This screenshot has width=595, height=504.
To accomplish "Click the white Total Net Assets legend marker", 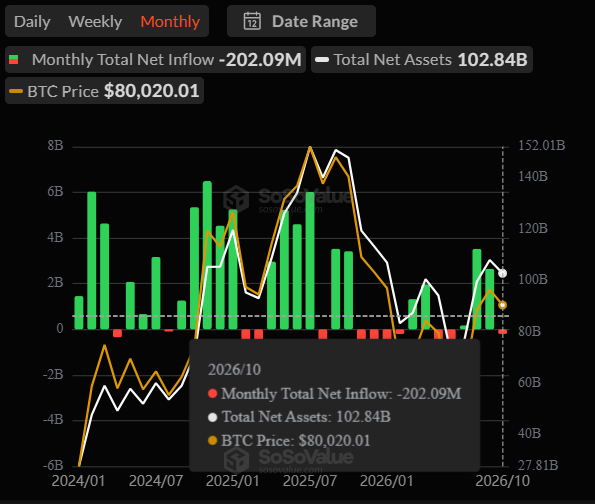I will (x=322, y=60).
